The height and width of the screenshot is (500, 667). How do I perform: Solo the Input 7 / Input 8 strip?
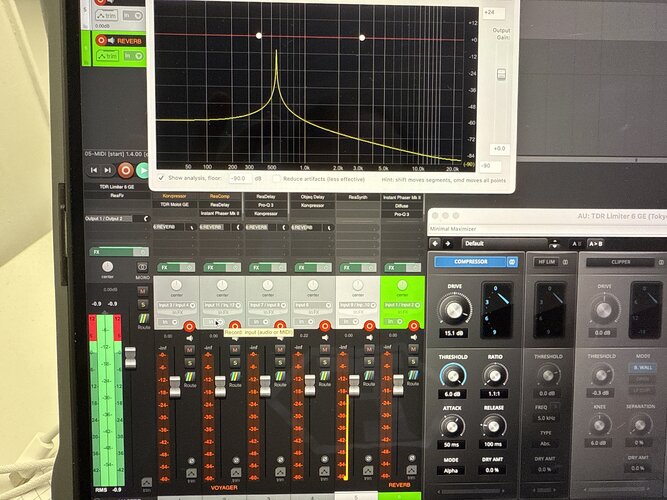tap(279, 362)
